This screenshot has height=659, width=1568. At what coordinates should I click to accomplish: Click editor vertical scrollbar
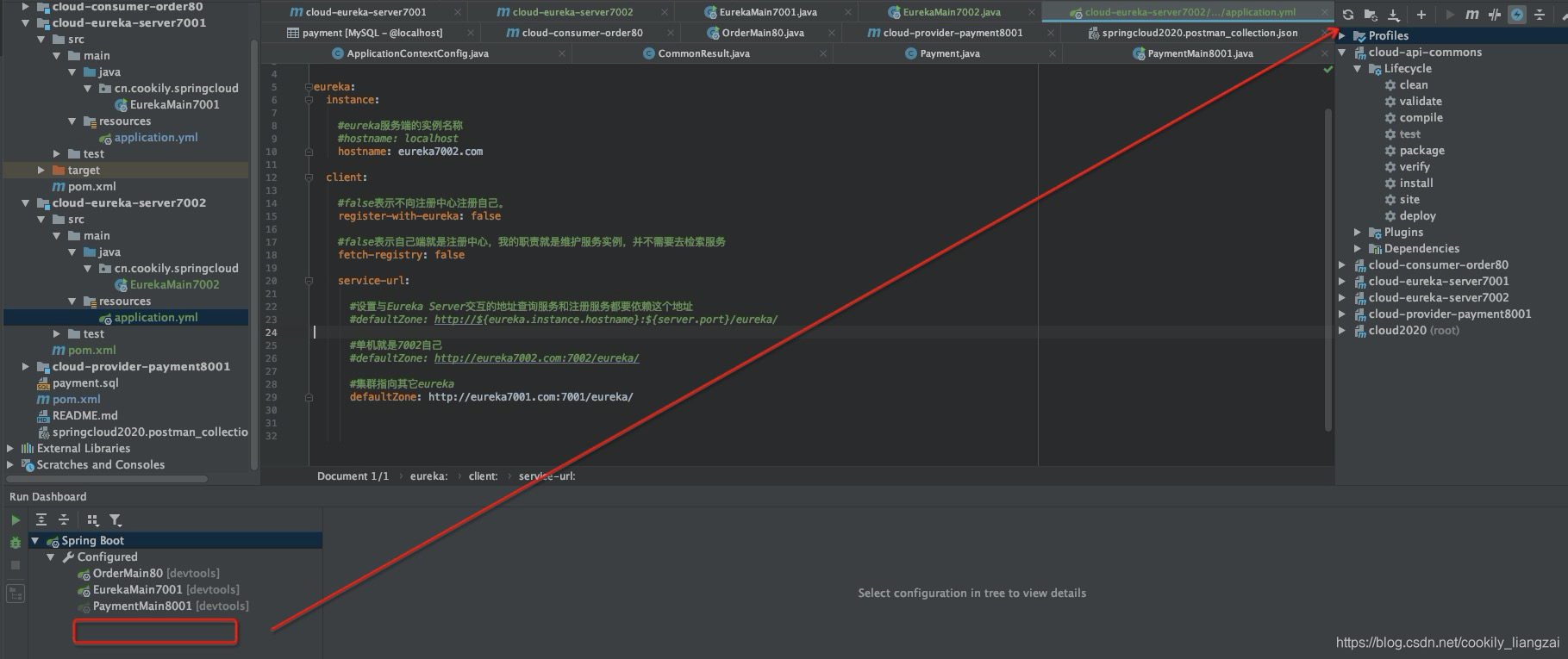point(1328,269)
